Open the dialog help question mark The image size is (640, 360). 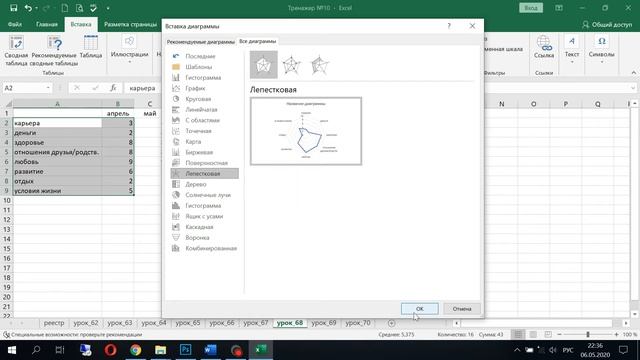point(449,26)
